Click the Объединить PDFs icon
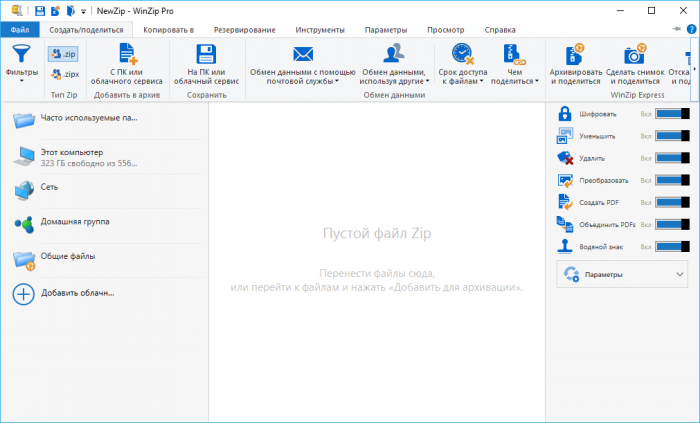The height and width of the screenshot is (423, 700). tap(565, 224)
